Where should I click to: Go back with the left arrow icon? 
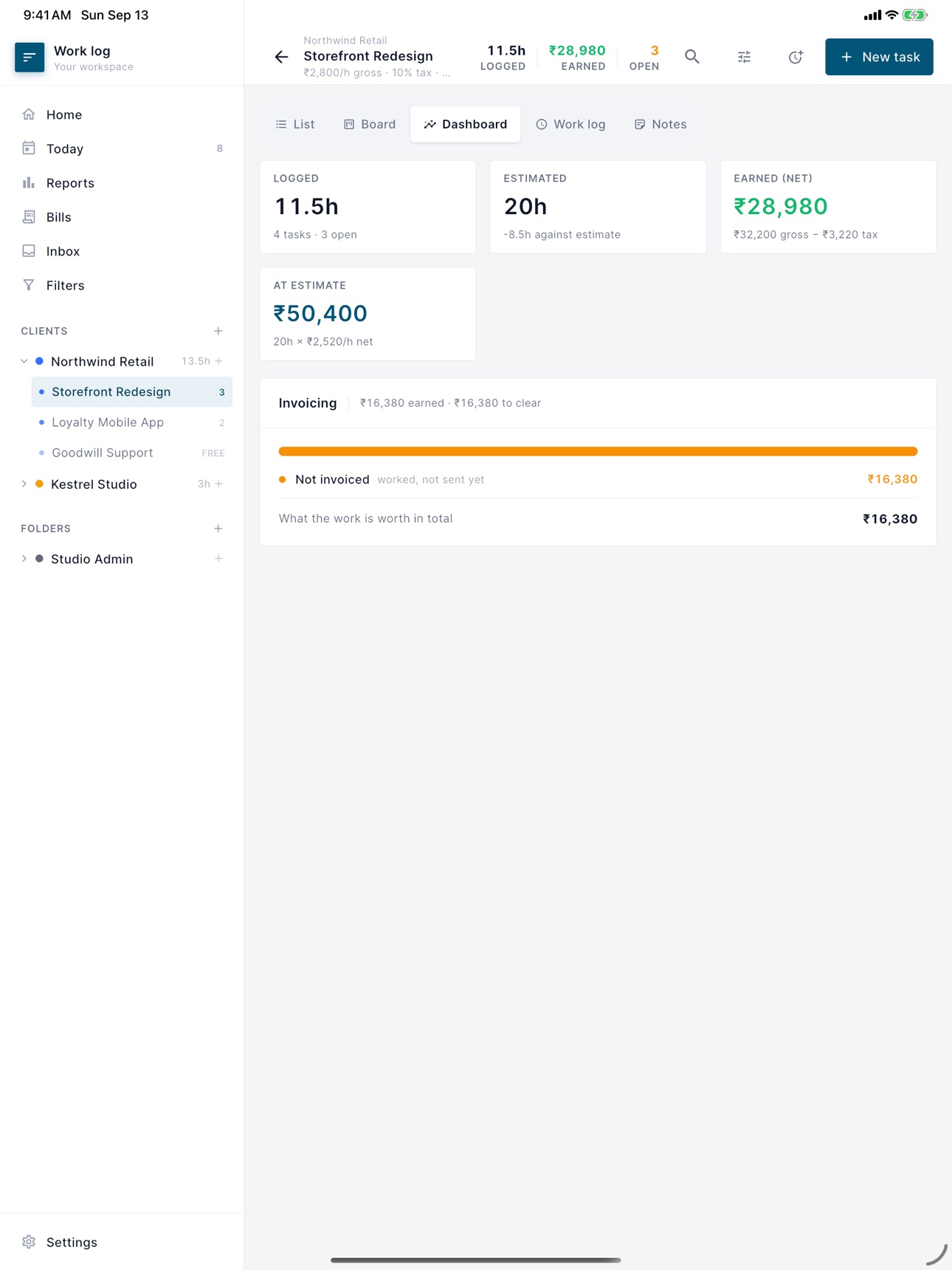281,57
